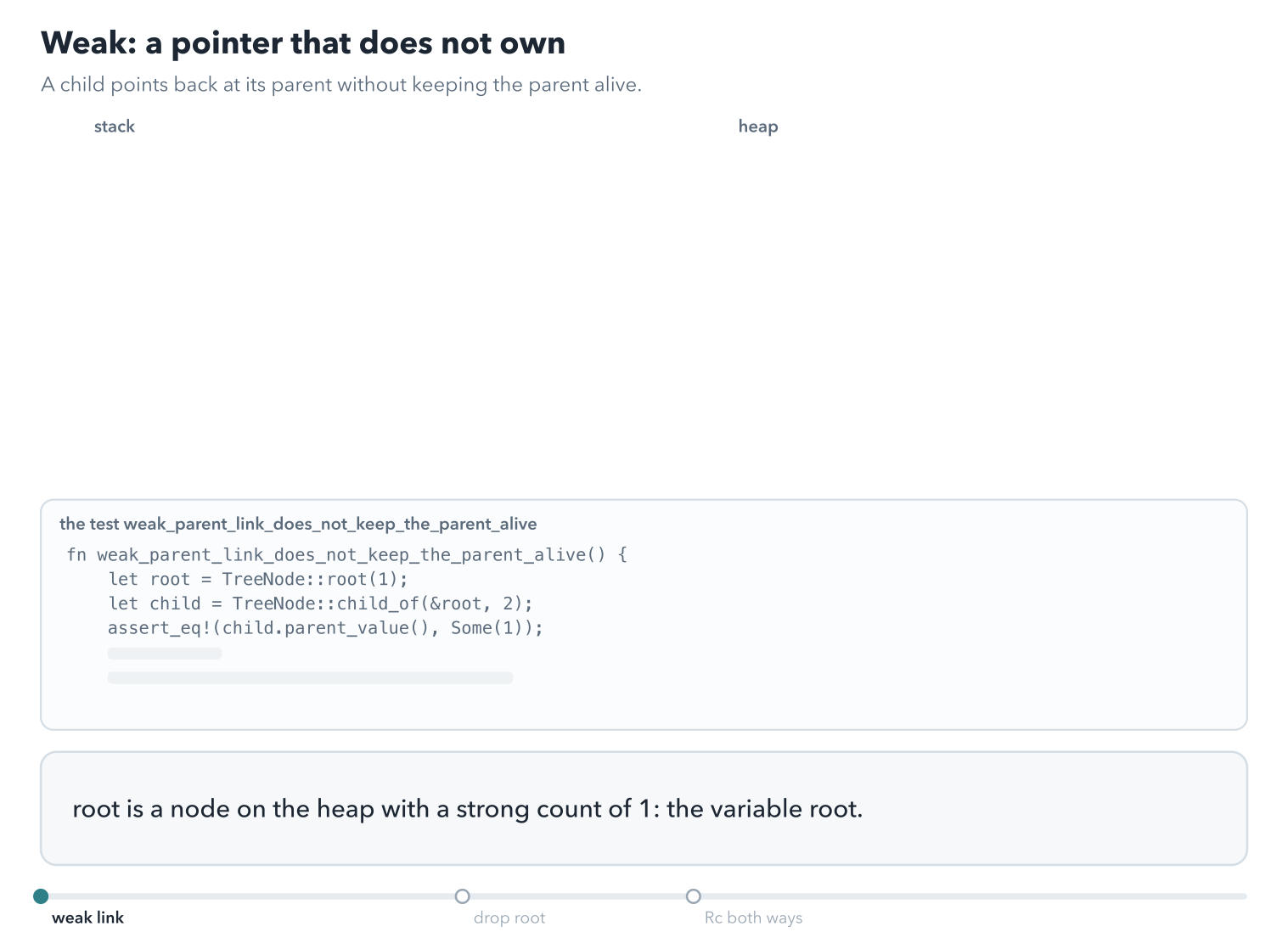Click the 'let root = TreeNode::root(1);' code line

(x=258, y=579)
